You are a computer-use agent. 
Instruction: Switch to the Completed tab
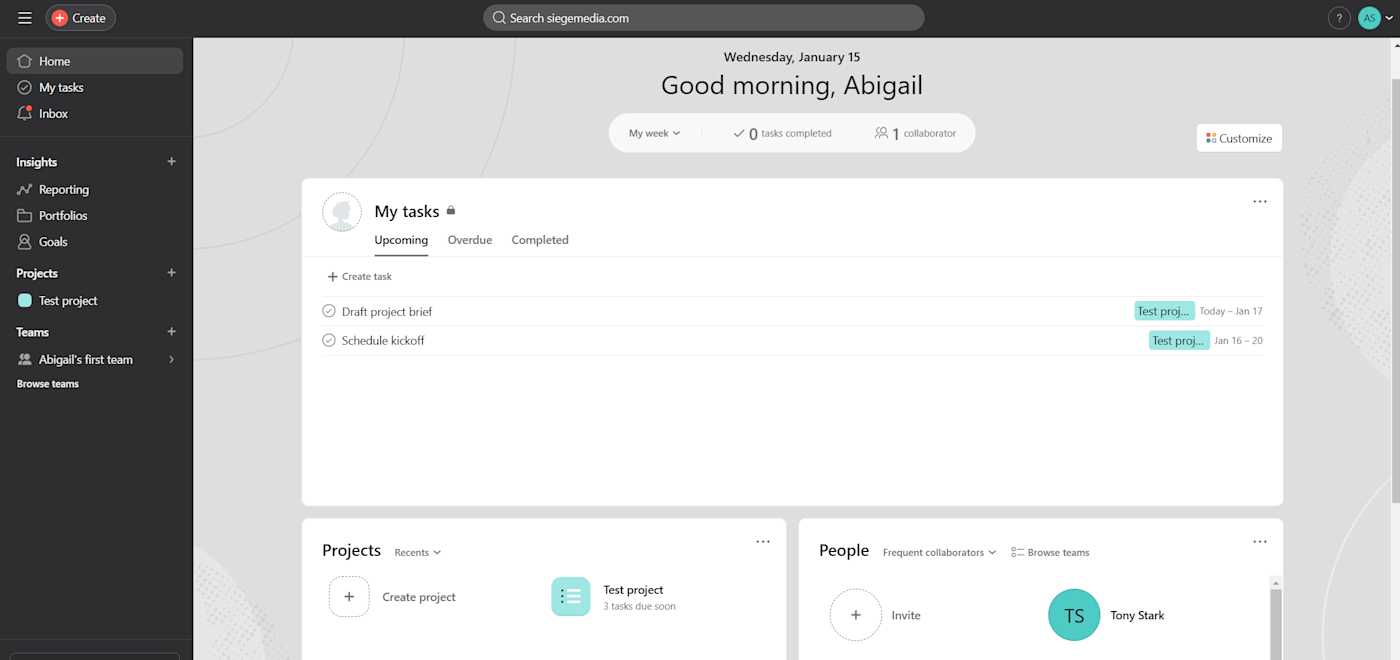tap(540, 240)
